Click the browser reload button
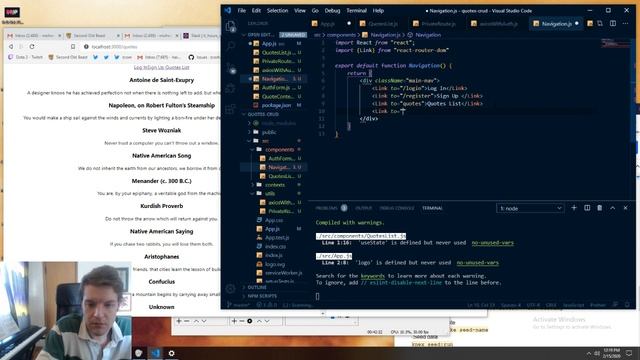The height and width of the screenshot is (360, 640). (32, 47)
